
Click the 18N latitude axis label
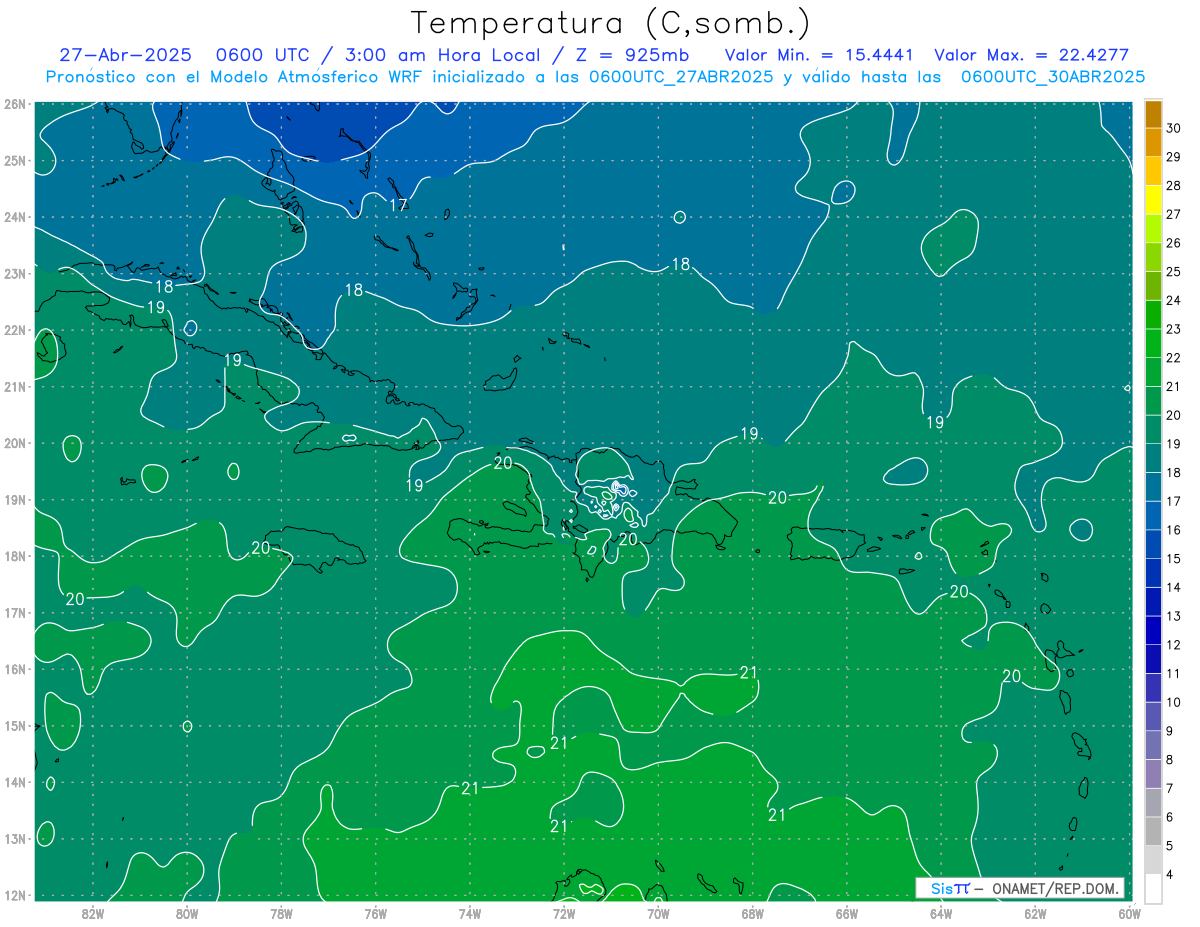(14, 556)
